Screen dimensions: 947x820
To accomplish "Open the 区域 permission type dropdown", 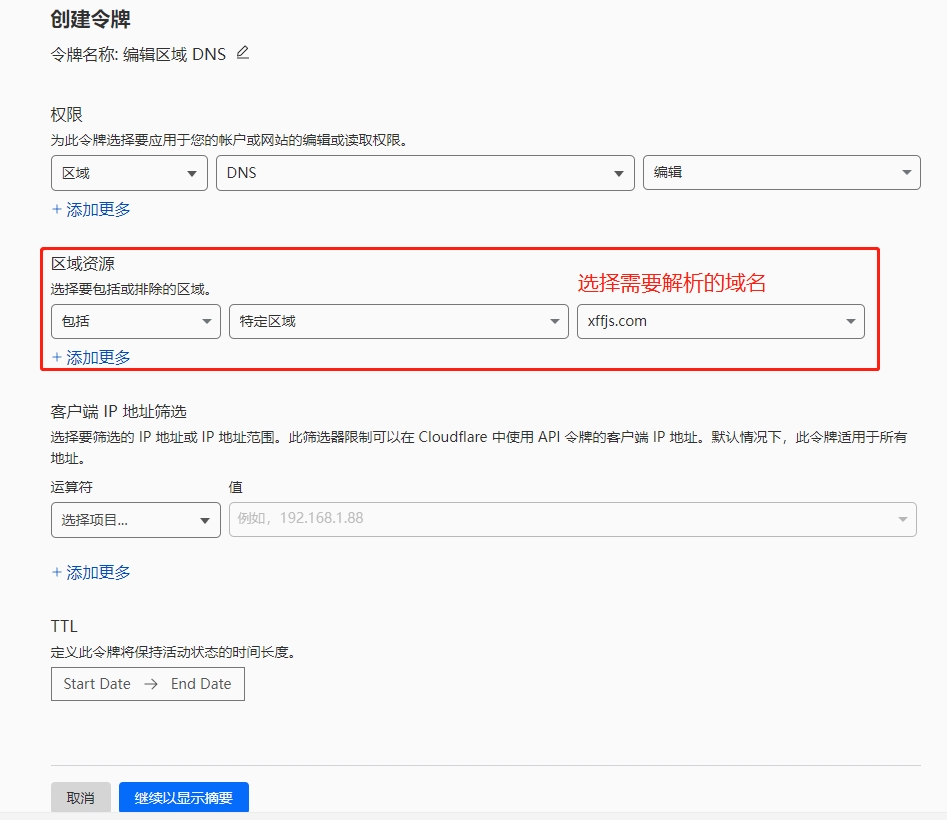I will point(129,173).
